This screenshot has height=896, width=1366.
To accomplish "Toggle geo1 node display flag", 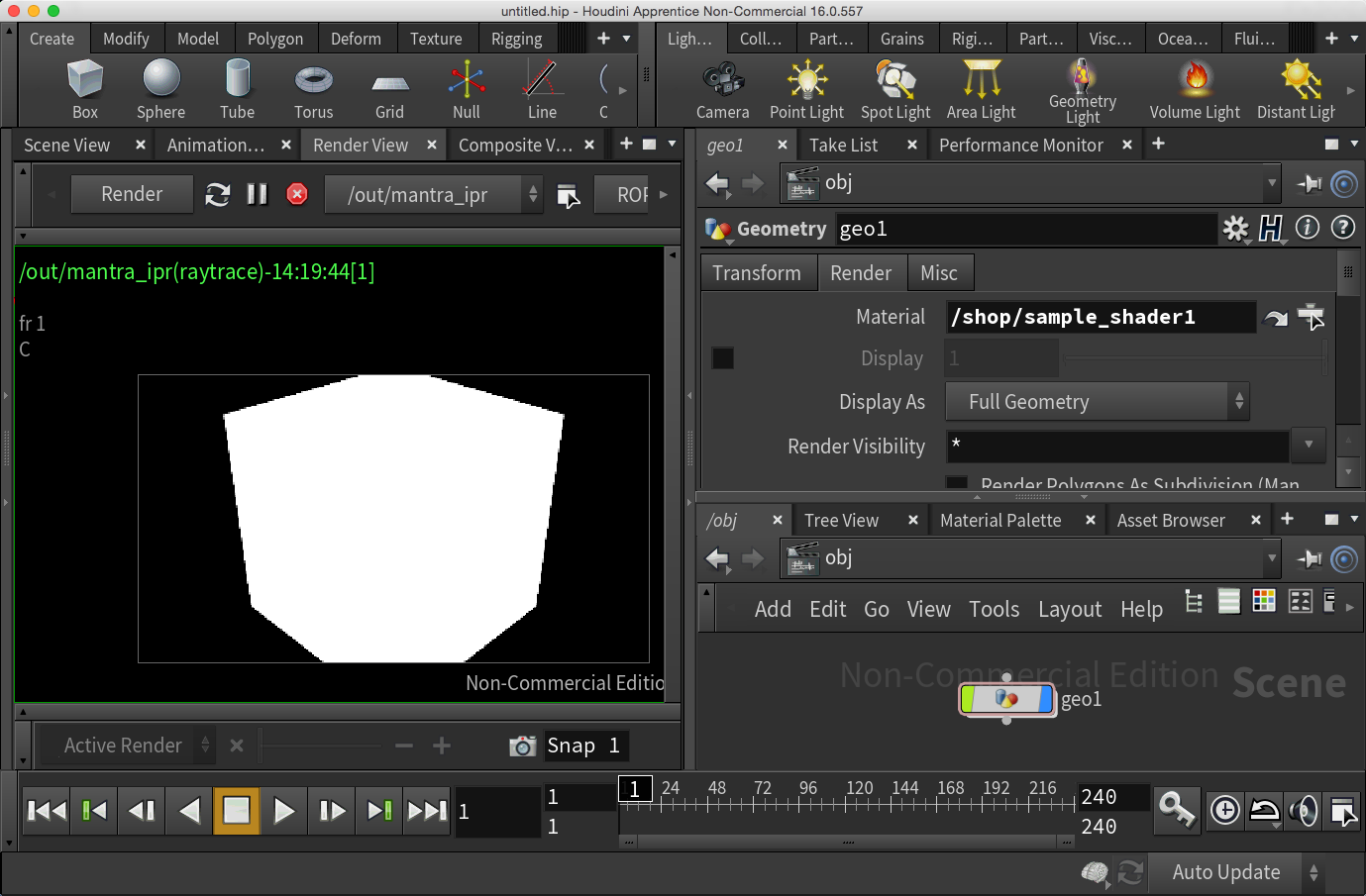I will (1045, 699).
